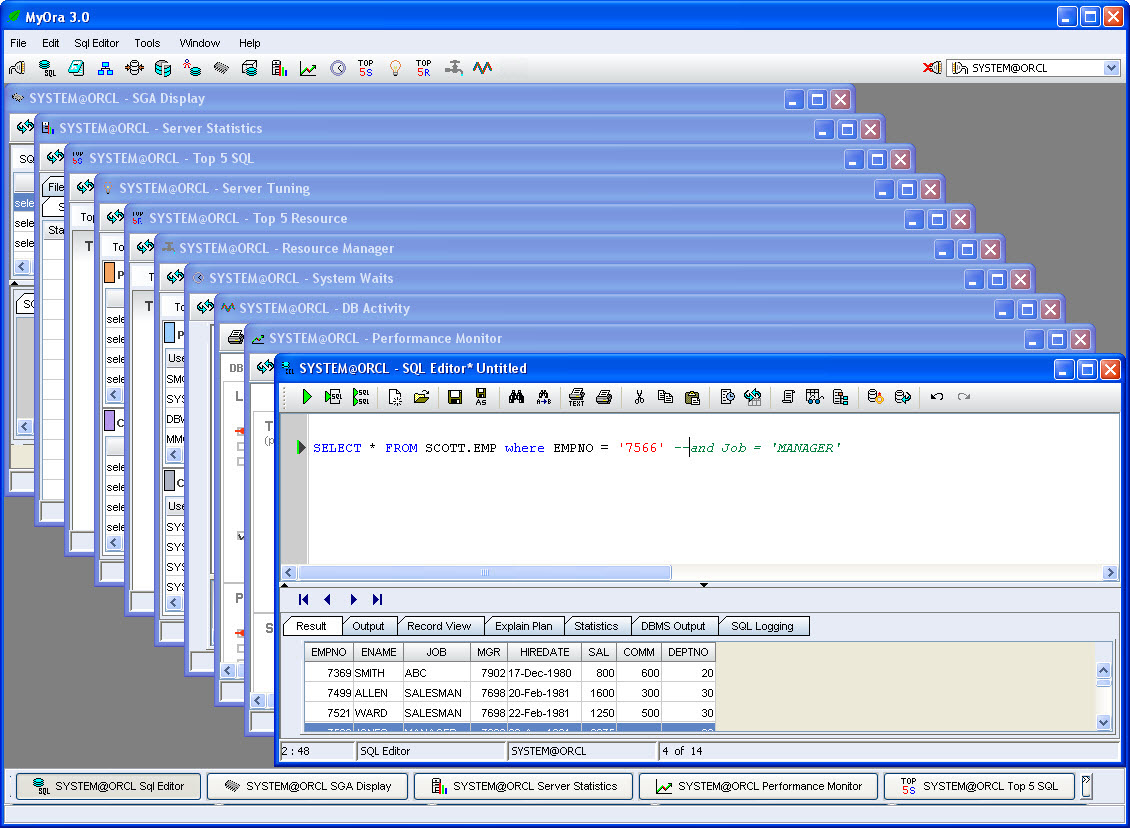The height and width of the screenshot is (828, 1130).
Task: Open the Tools menu
Action: 147,43
